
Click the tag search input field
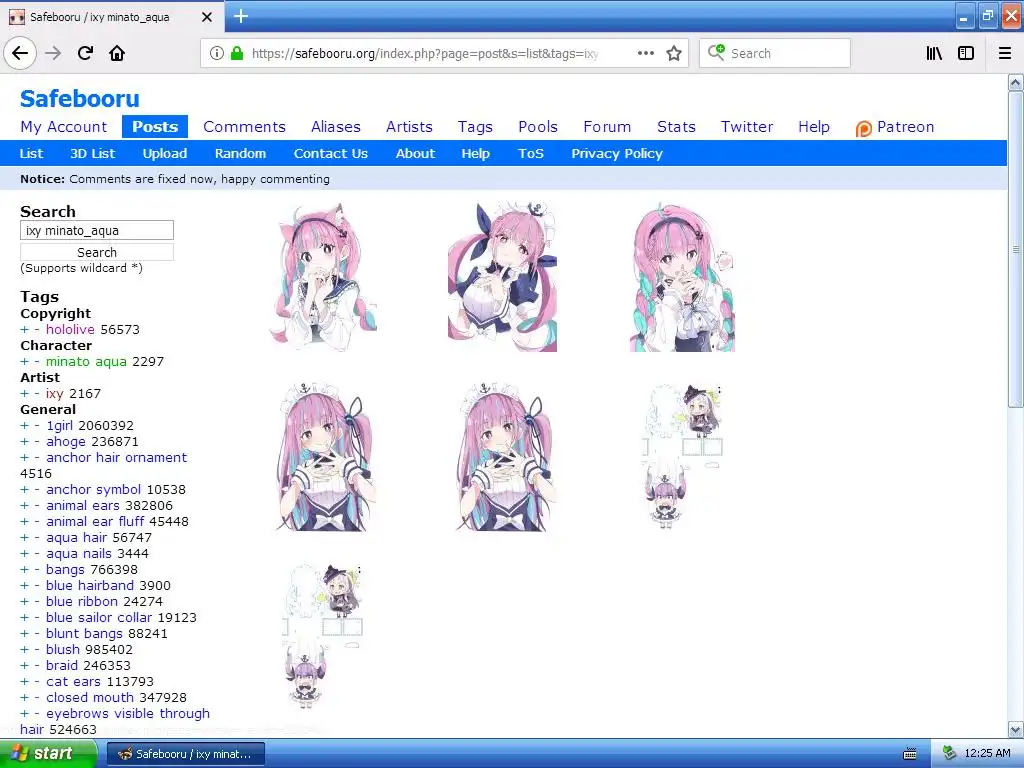(97, 230)
